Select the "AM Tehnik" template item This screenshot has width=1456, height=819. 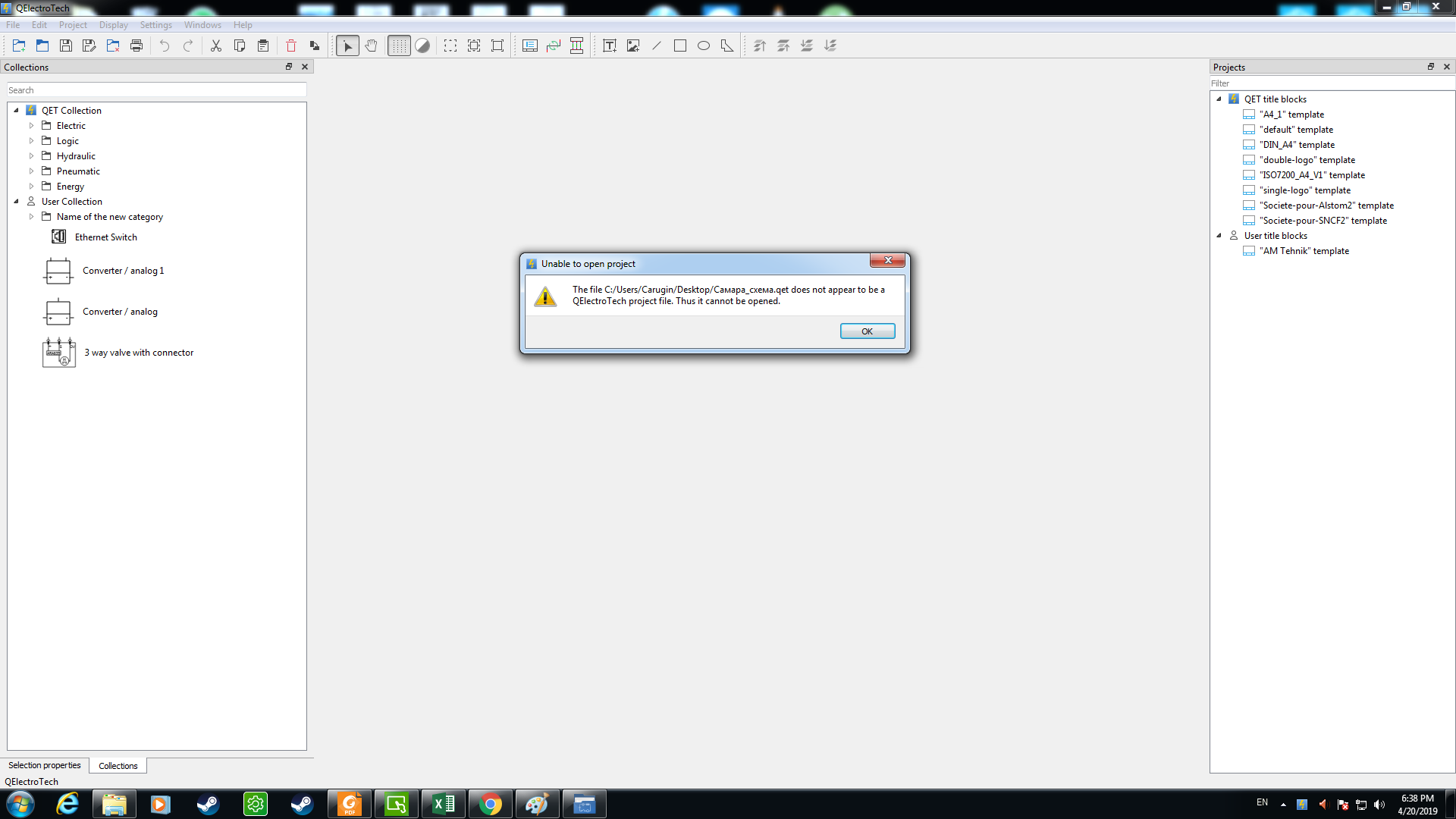[1304, 251]
